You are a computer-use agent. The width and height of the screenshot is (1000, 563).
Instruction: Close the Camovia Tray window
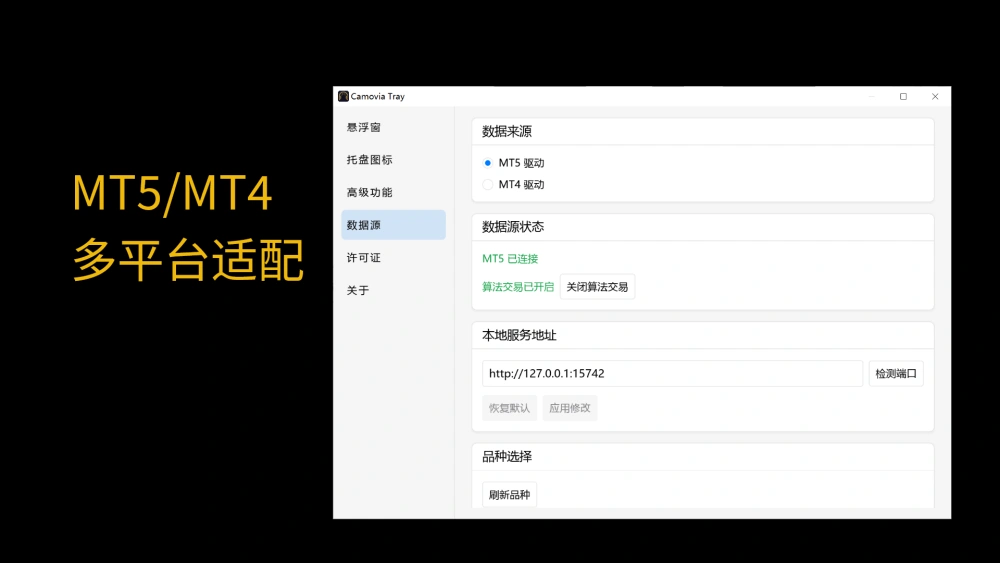point(935,96)
